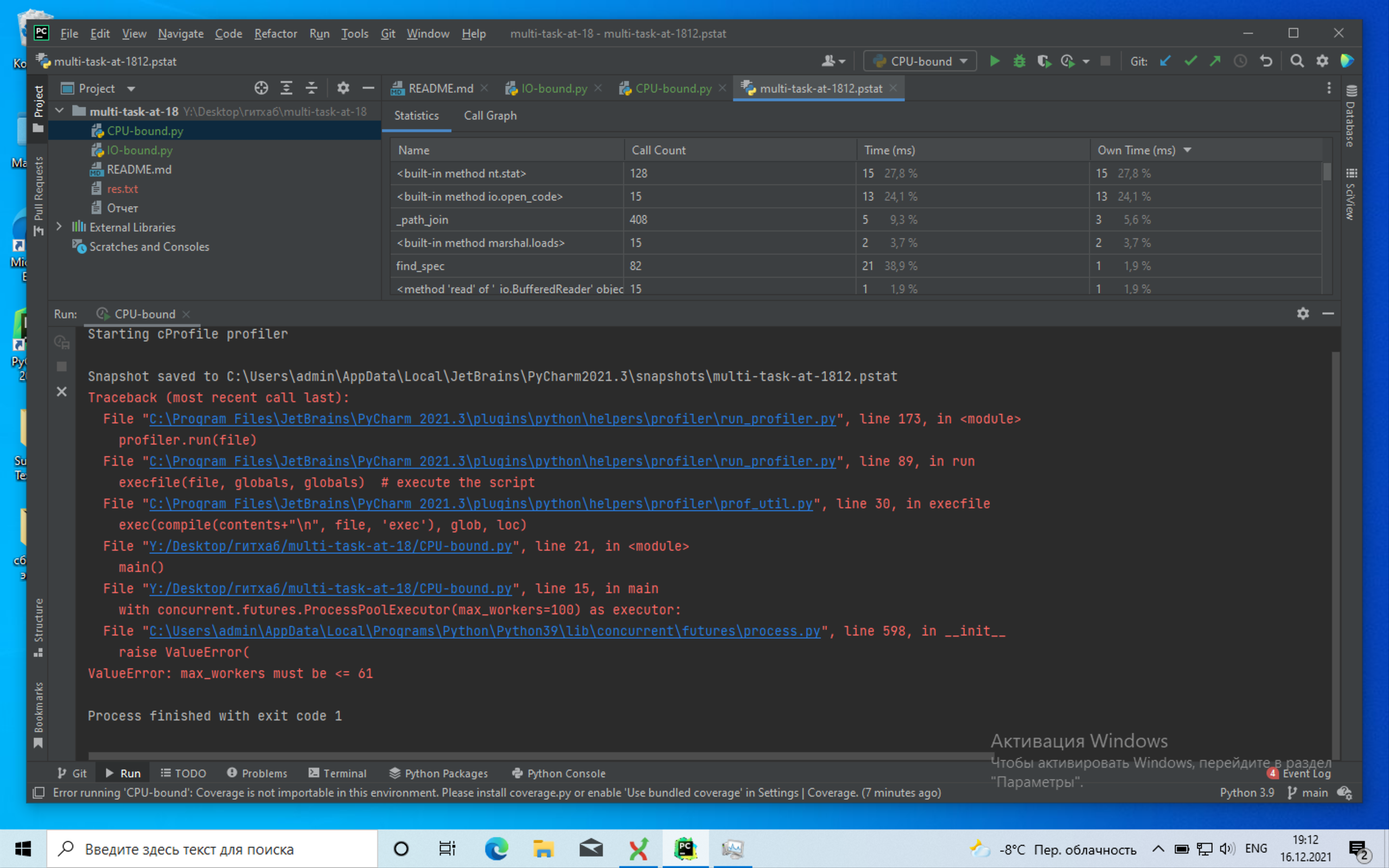
Task: Toggle Structure tool window sidebar
Action: pyautogui.click(x=39, y=626)
